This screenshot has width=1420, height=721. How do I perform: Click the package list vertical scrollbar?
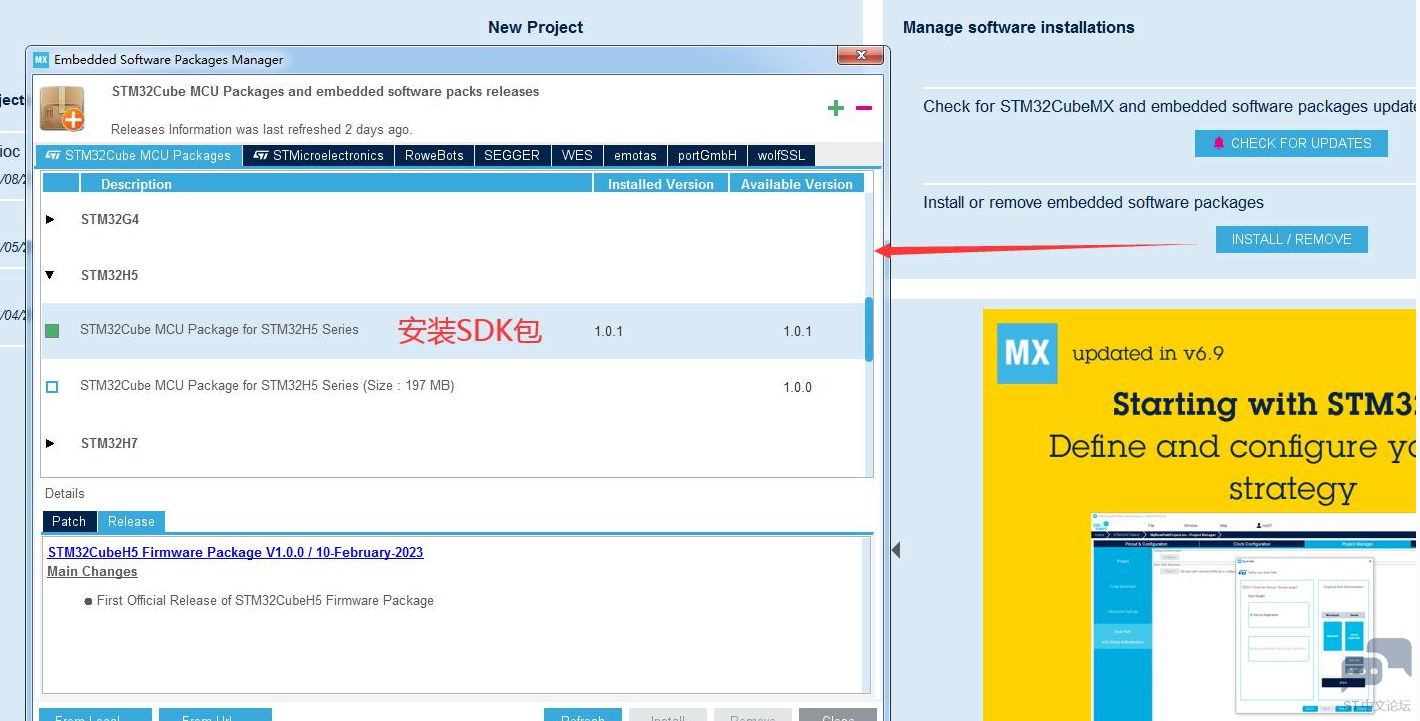(x=869, y=328)
